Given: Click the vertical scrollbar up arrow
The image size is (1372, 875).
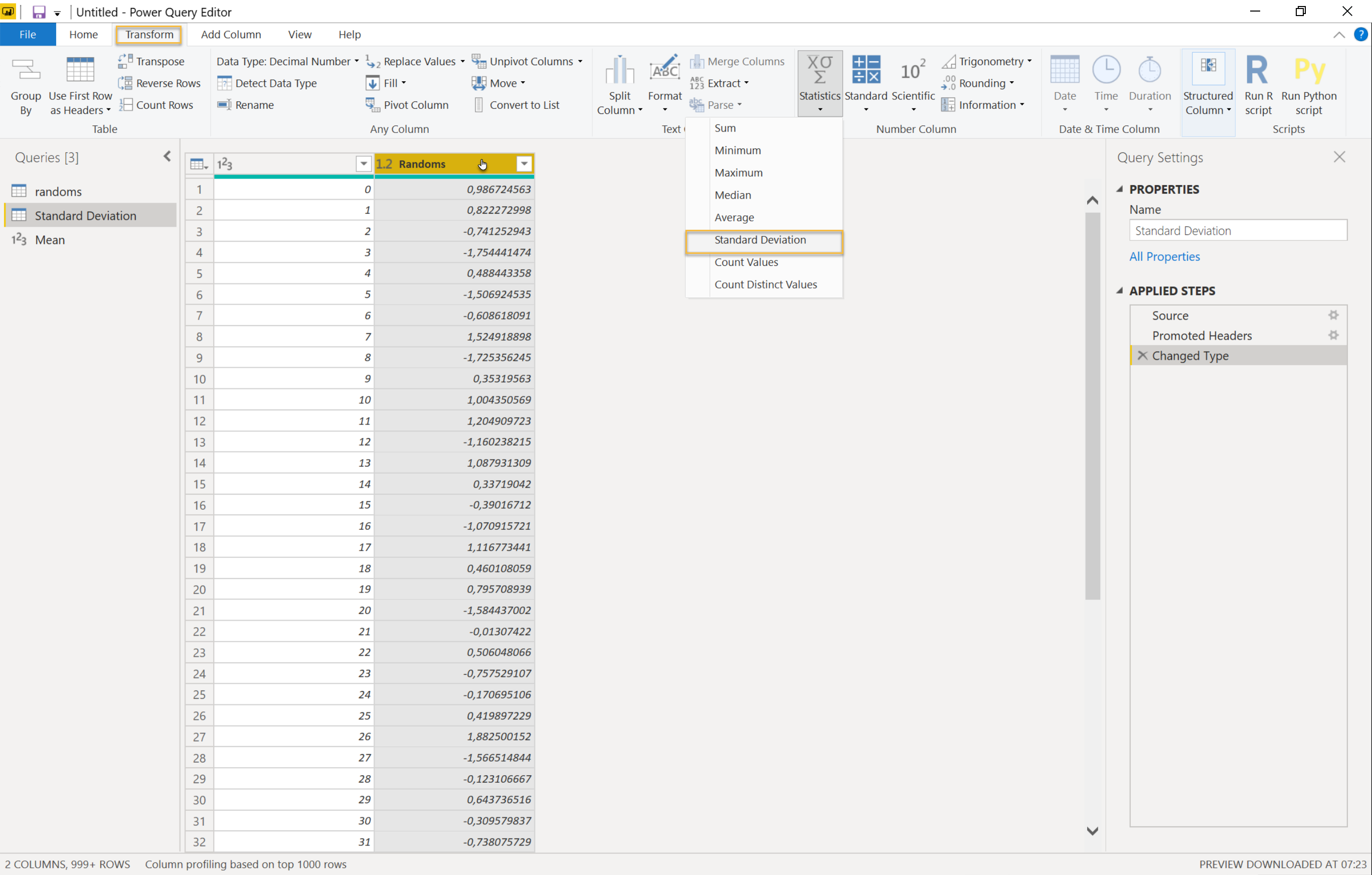Looking at the screenshot, I should point(1092,201).
